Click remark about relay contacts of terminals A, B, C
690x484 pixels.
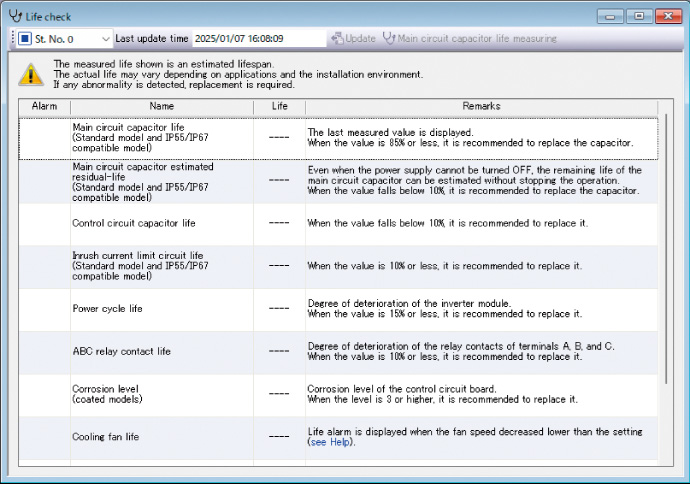461,346
